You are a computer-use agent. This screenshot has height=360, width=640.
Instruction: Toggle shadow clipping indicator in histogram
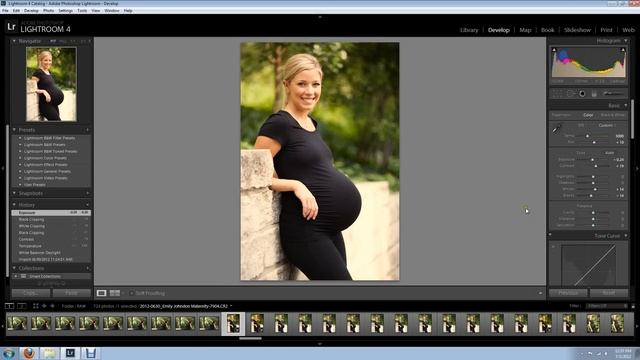click(x=554, y=50)
